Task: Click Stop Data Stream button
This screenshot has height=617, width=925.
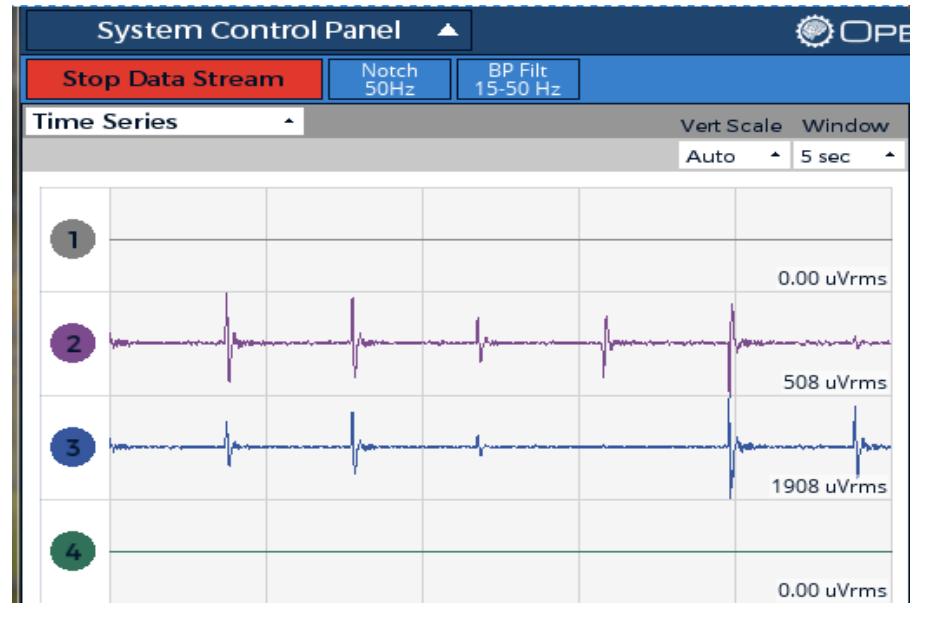Action: pyautogui.click(x=174, y=79)
